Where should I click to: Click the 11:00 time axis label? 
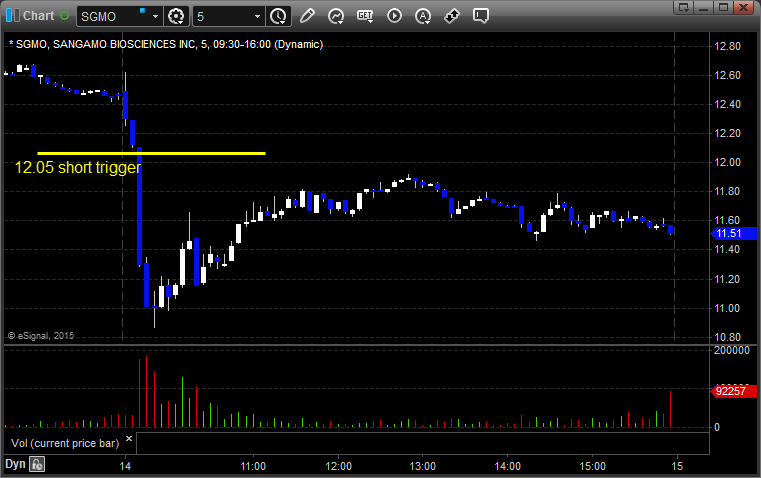(x=253, y=466)
